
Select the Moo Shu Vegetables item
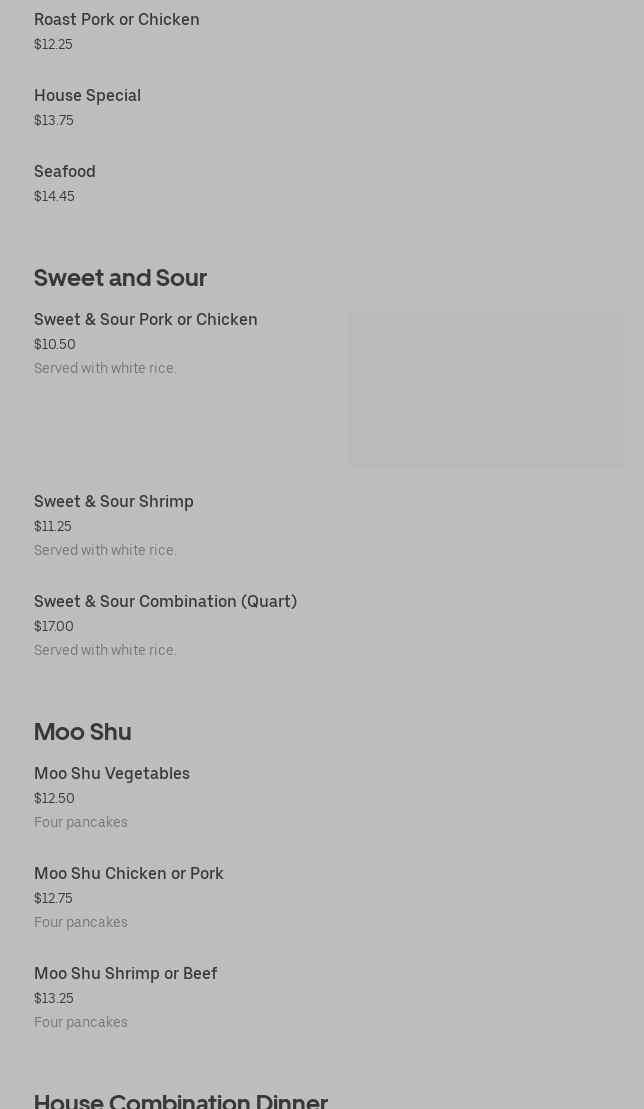tap(112, 774)
